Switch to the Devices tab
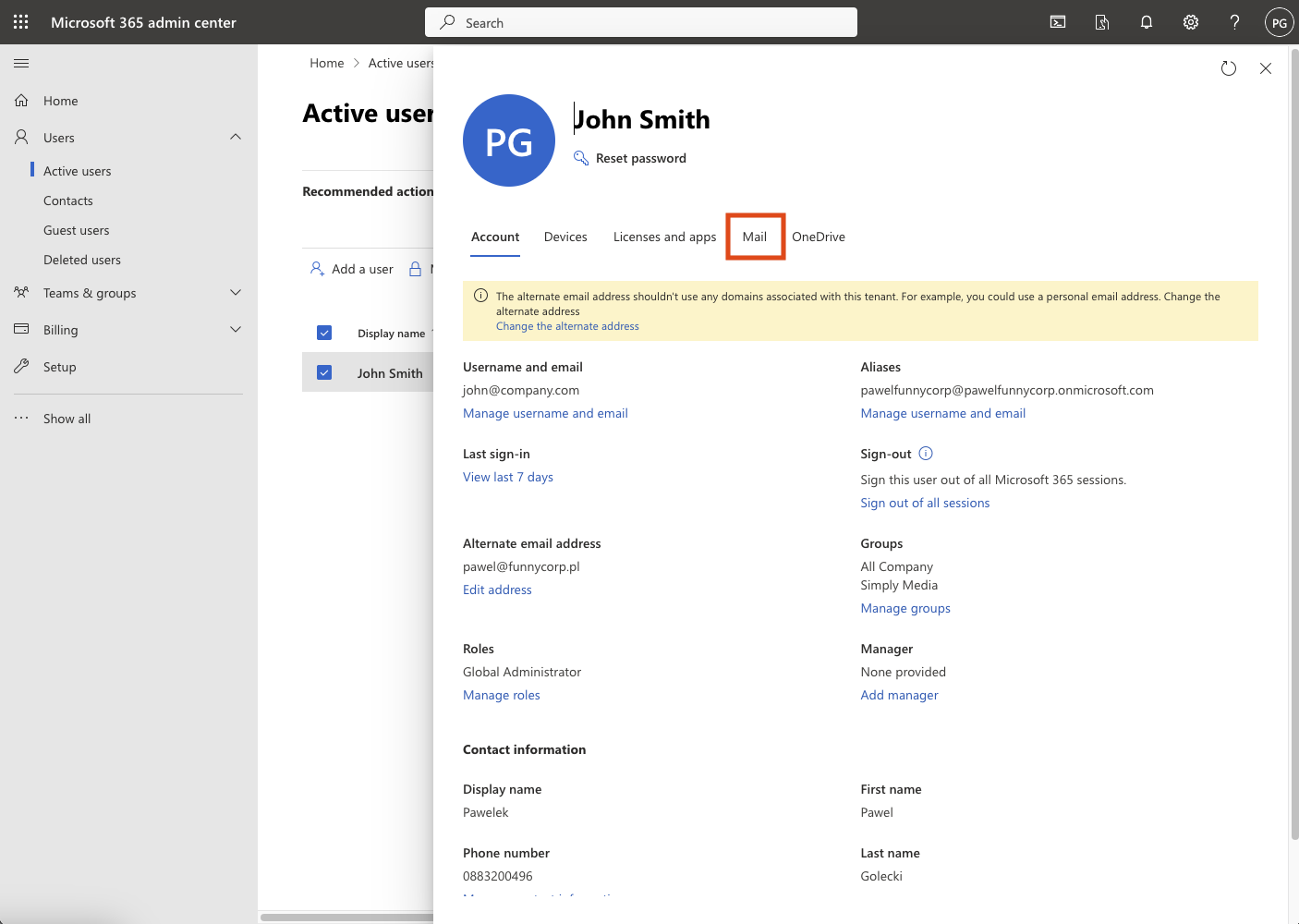 click(565, 237)
